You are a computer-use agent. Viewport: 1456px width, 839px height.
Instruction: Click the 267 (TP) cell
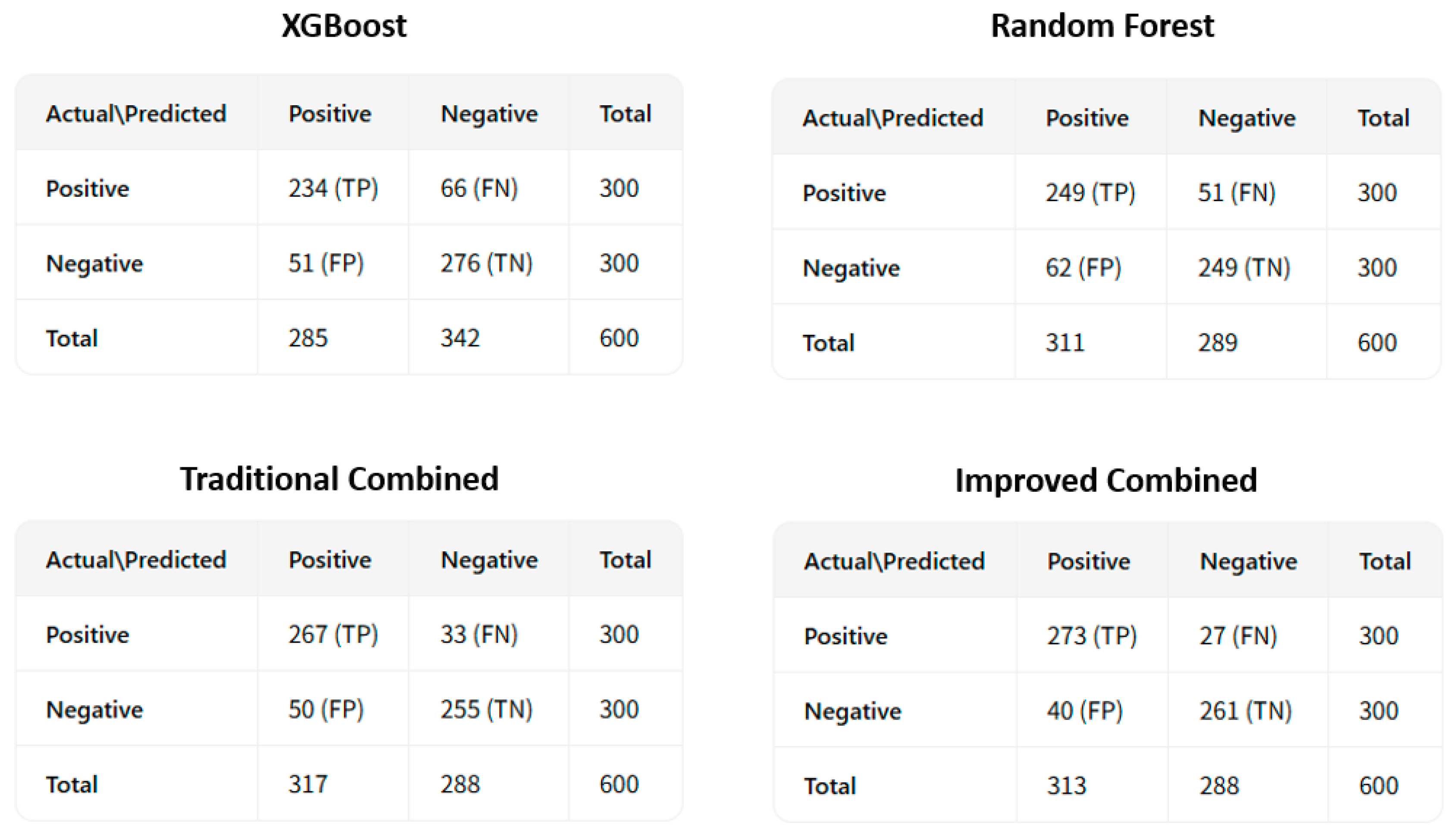pyautogui.click(x=333, y=635)
